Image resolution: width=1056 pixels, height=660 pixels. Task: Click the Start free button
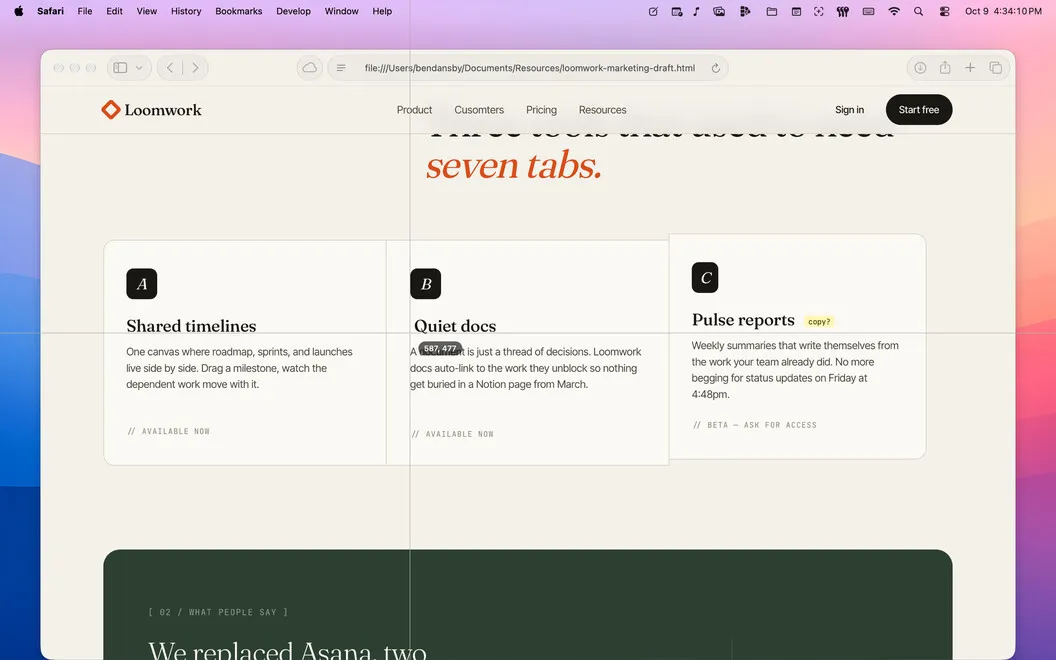click(919, 110)
